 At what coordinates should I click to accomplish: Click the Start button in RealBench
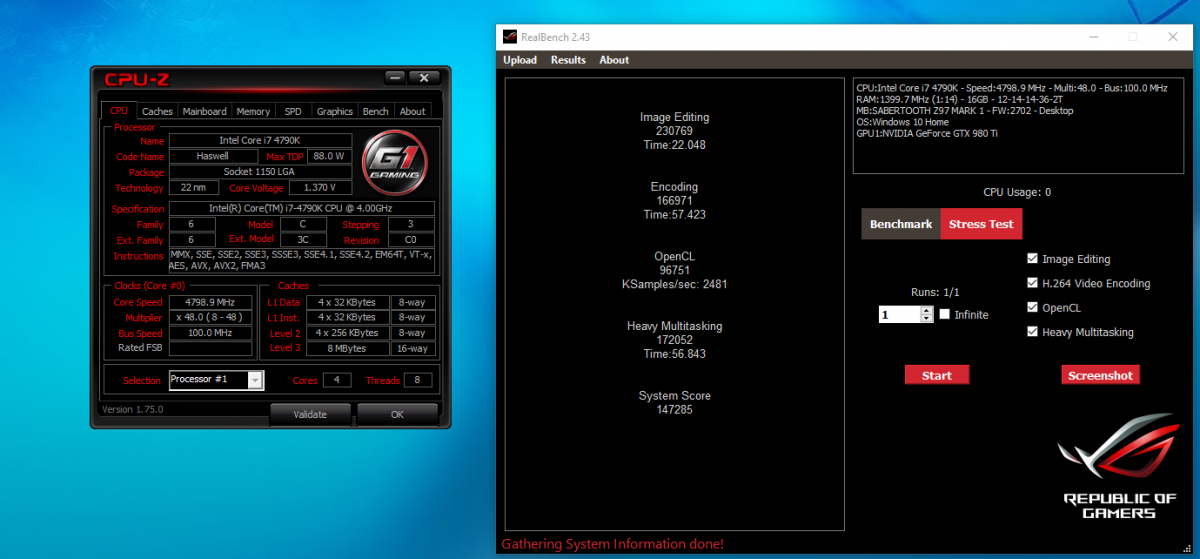click(x=937, y=375)
